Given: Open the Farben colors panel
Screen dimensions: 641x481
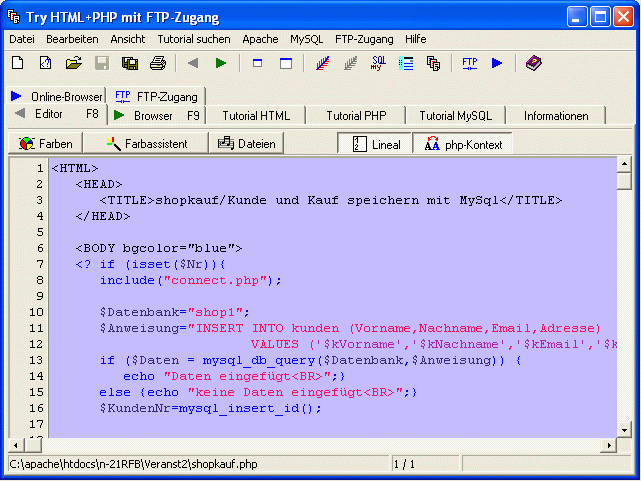Looking at the screenshot, I should pyautogui.click(x=46, y=144).
